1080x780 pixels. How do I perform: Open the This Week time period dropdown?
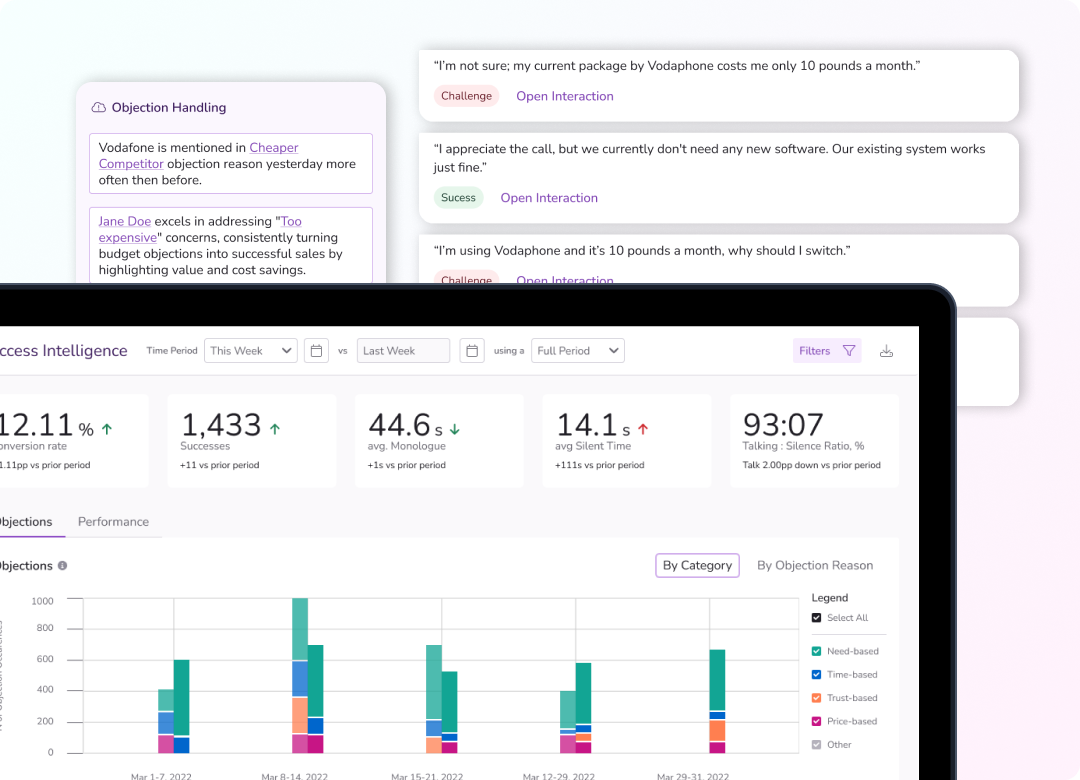click(x=250, y=350)
